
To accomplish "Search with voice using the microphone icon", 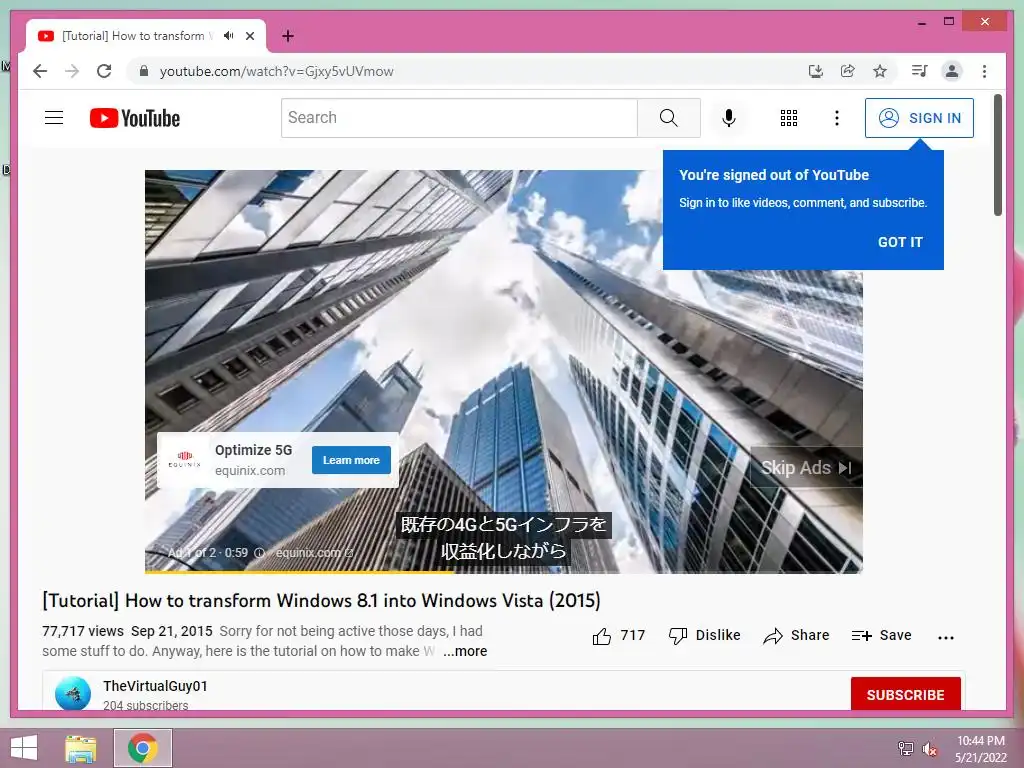I will [729, 118].
